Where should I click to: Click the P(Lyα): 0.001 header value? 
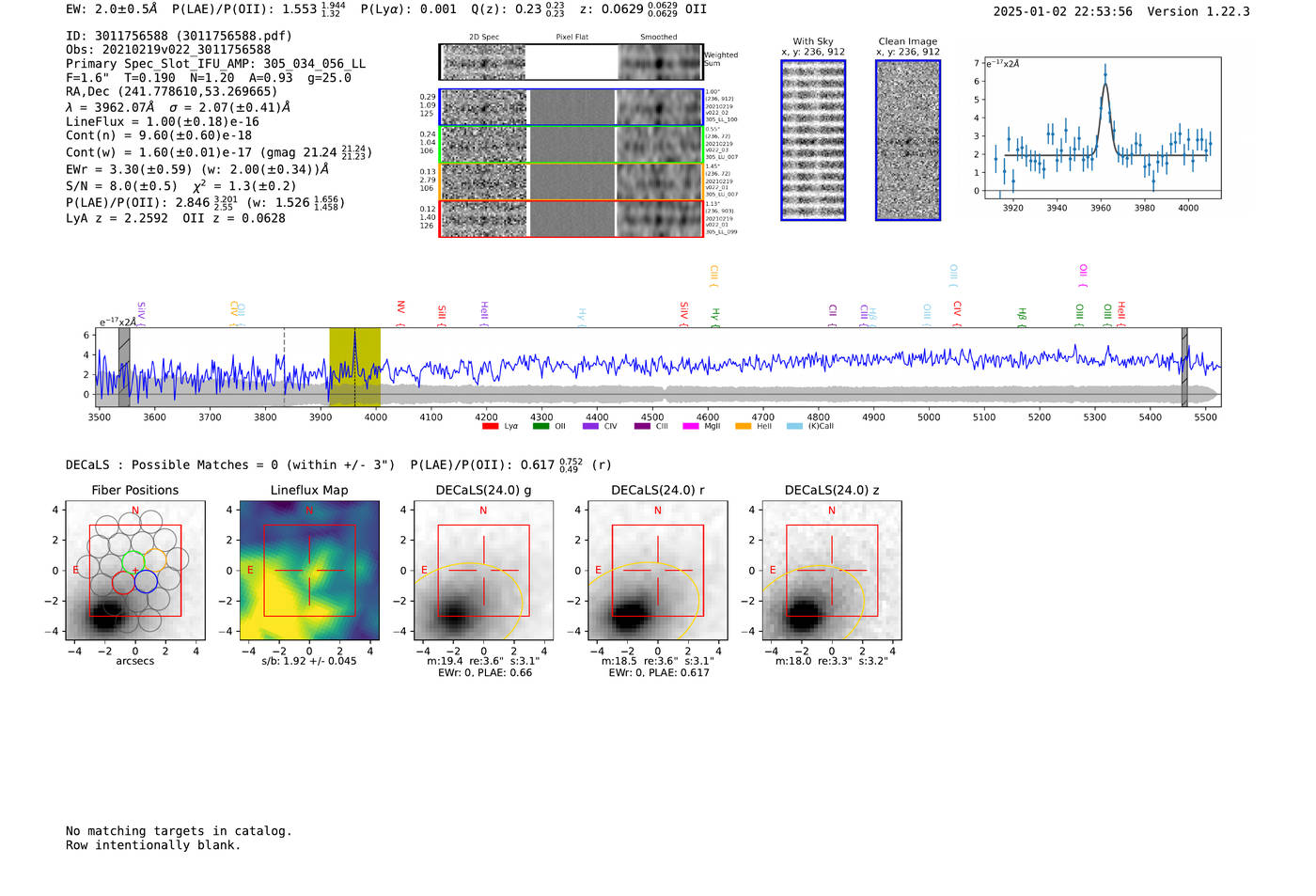(409, 9)
